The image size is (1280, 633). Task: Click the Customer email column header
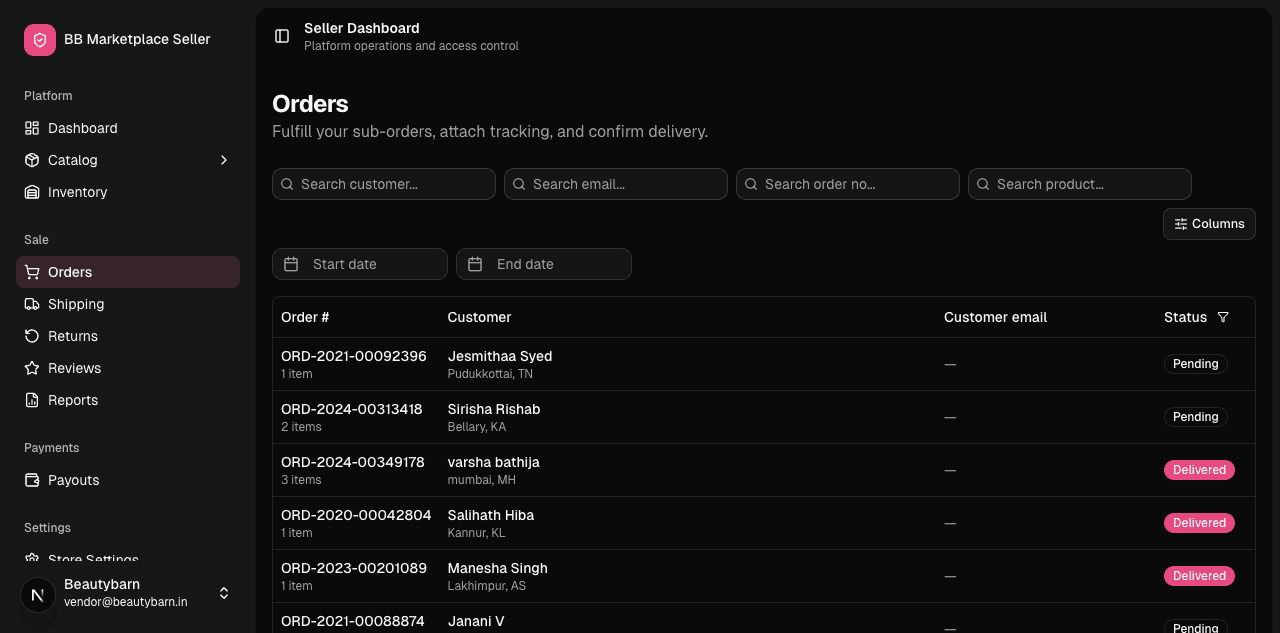click(995, 317)
